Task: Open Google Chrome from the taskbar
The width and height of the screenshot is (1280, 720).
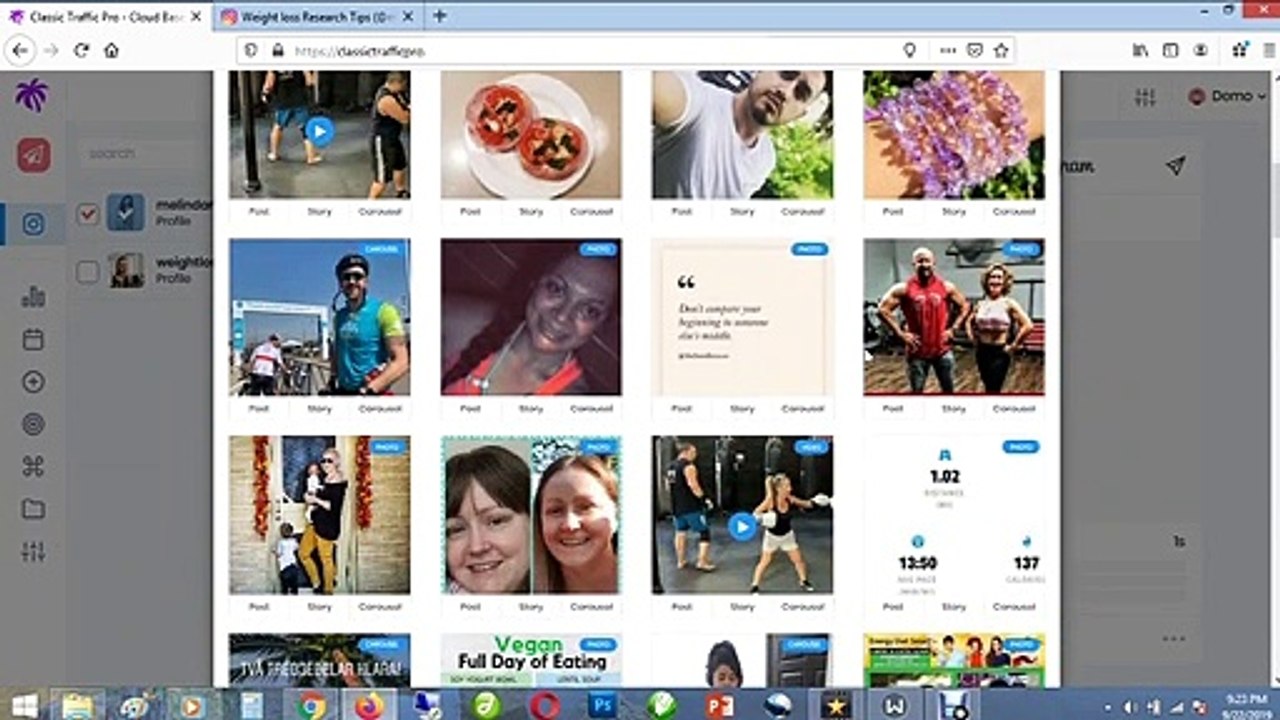Action: pyautogui.click(x=311, y=705)
